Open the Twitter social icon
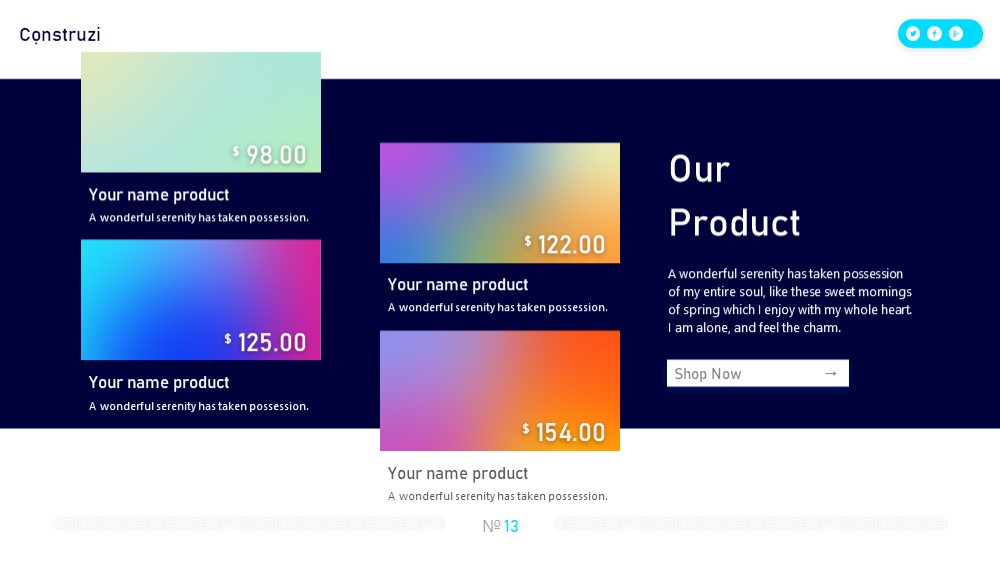The height and width of the screenshot is (562, 1000). [913, 34]
